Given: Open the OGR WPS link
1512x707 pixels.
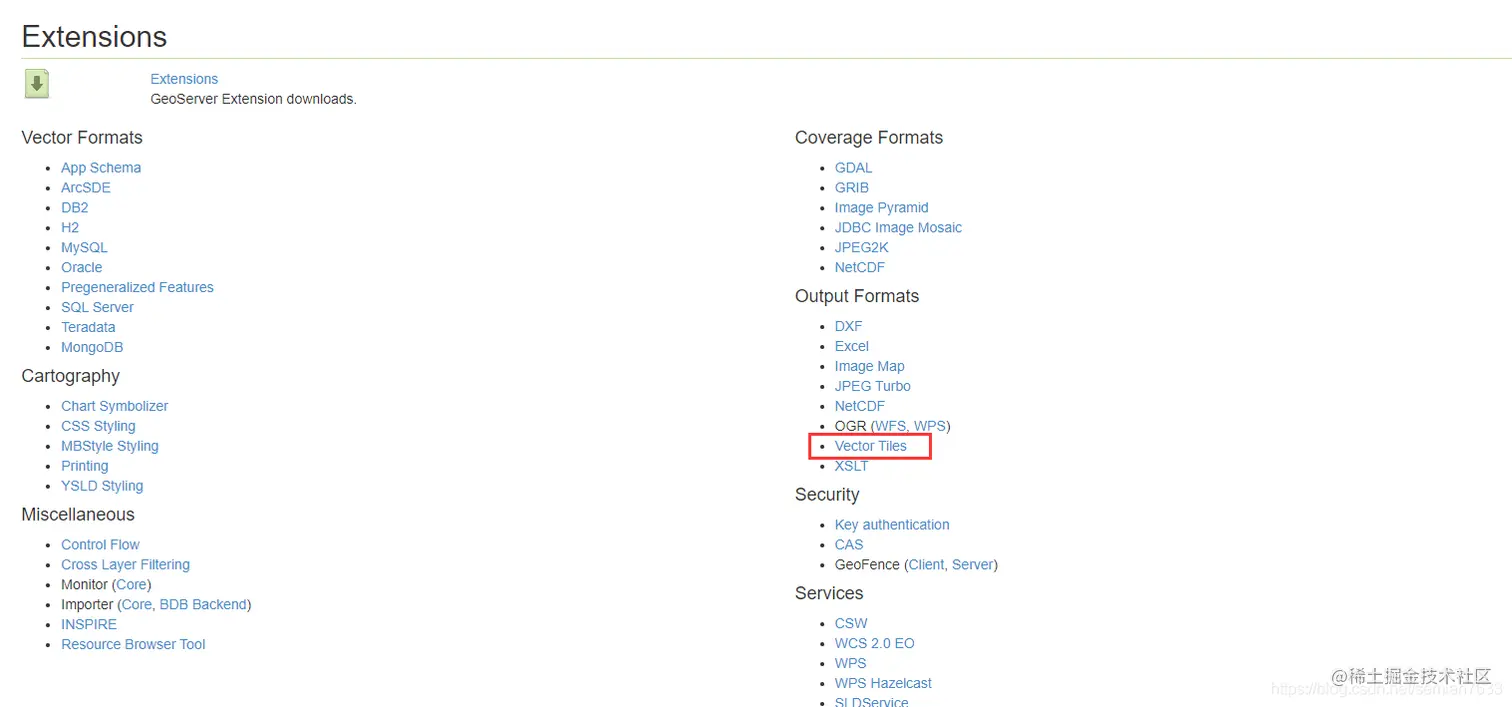Looking at the screenshot, I should click(930, 427).
